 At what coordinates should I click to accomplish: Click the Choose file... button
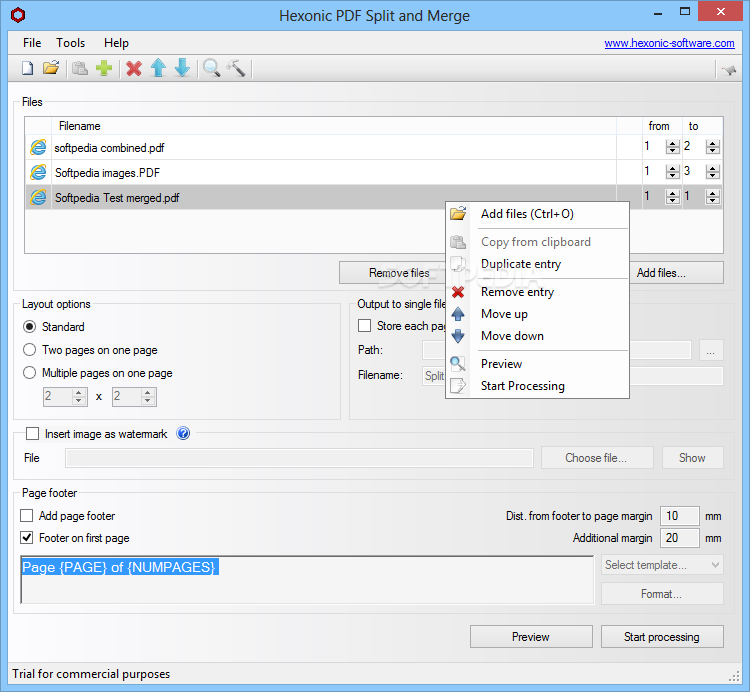(x=597, y=458)
